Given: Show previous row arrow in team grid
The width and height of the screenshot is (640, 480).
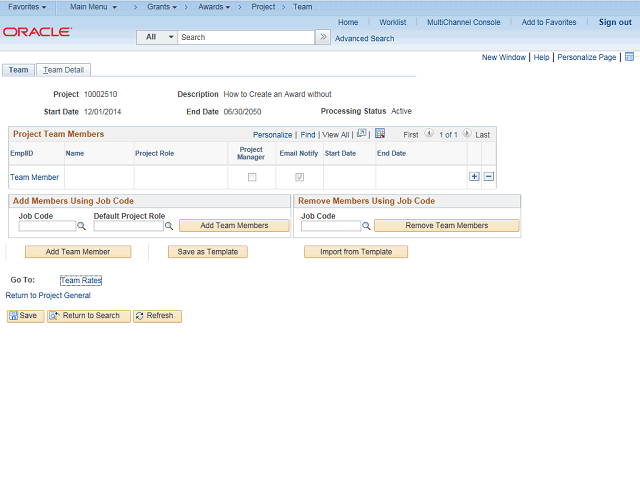Looking at the screenshot, I should click(x=429, y=133).
